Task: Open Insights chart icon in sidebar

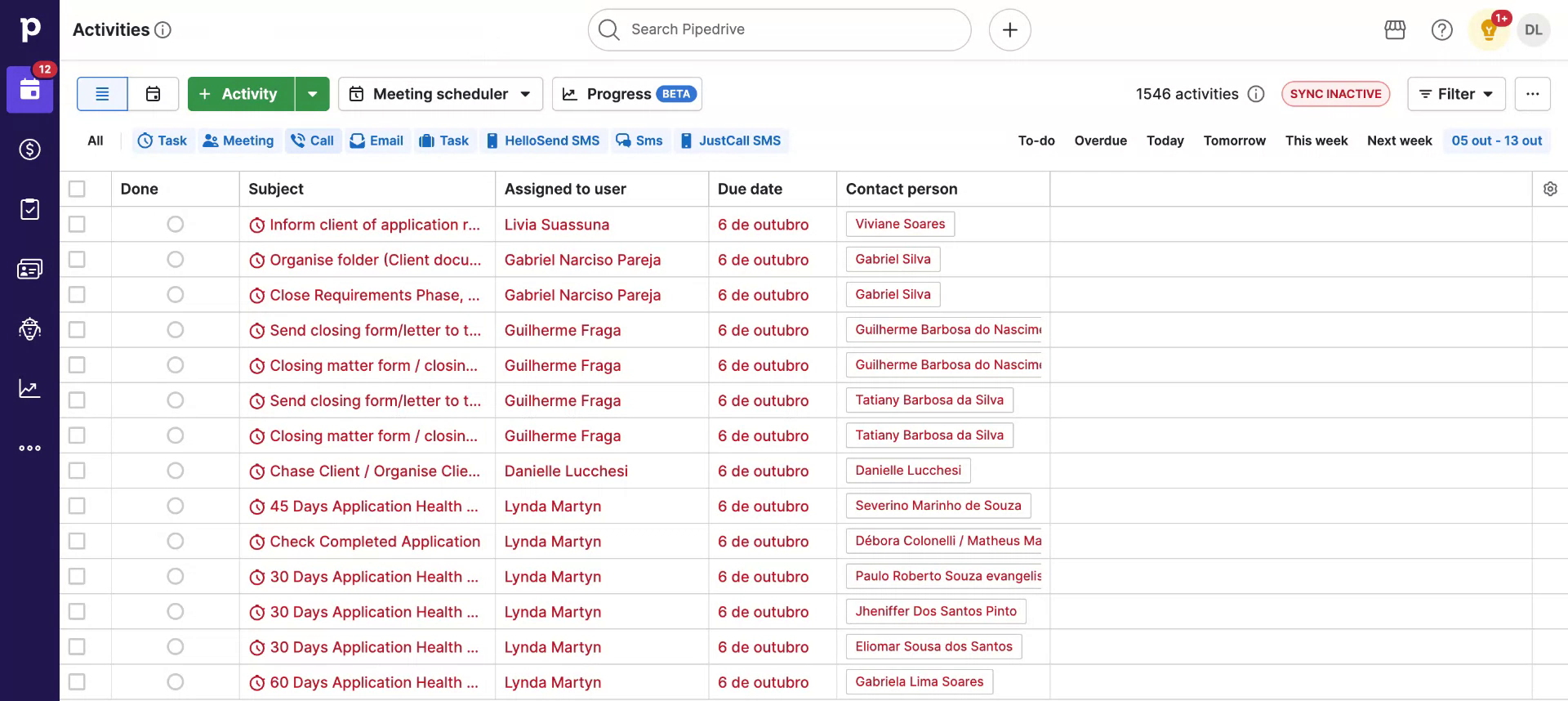Action: click(29, 388)
